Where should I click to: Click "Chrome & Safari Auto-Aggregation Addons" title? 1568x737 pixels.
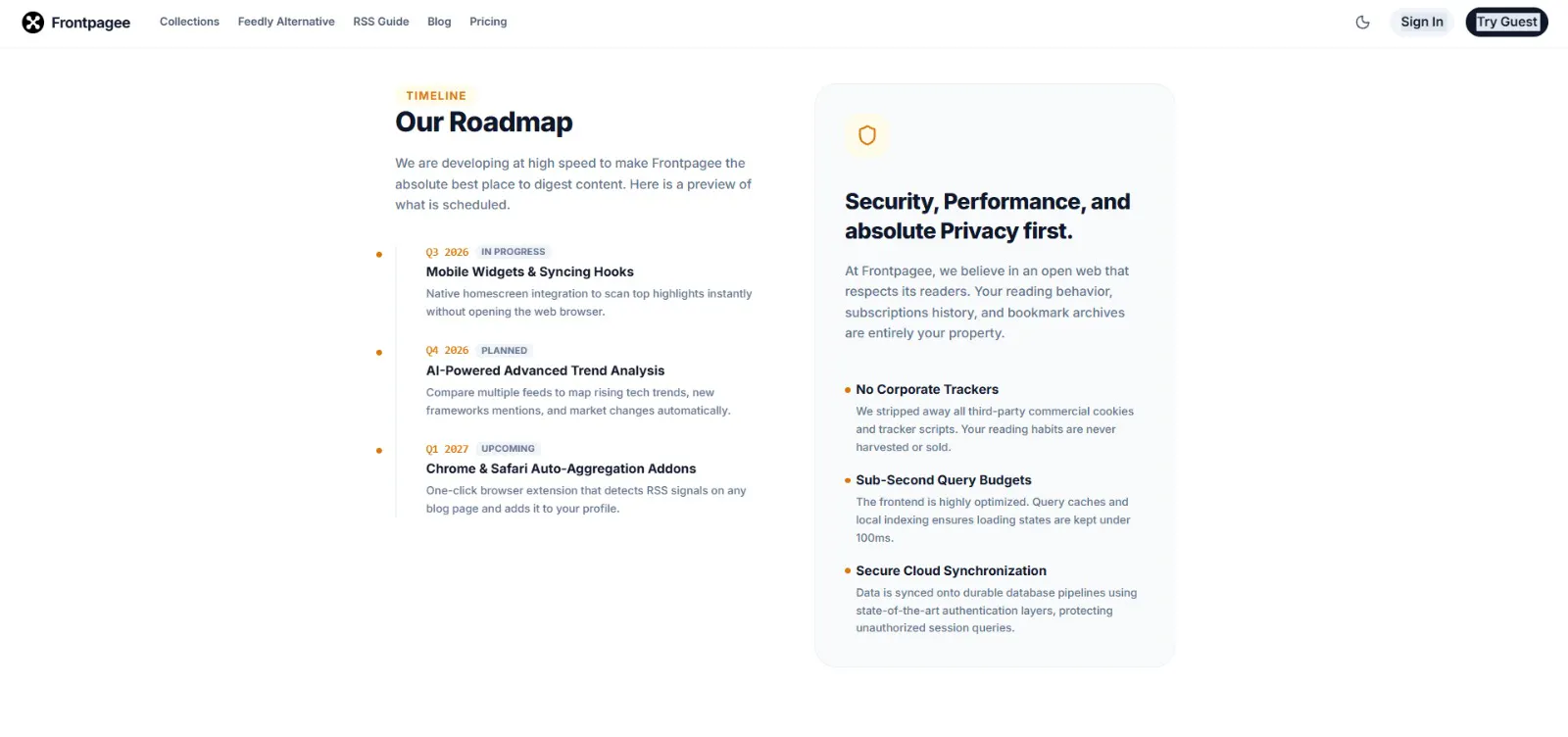click(561, 468)
